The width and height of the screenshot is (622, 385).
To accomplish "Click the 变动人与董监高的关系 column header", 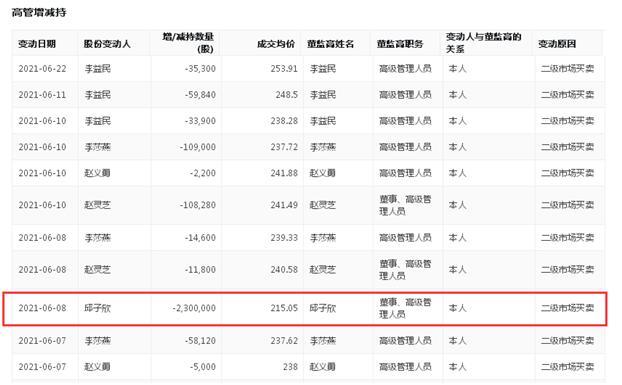I will (483, 43).
